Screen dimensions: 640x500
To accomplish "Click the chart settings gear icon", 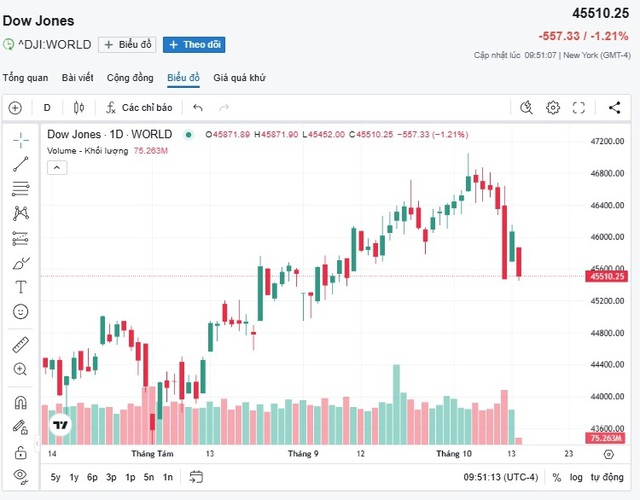I will coord(553,108).
